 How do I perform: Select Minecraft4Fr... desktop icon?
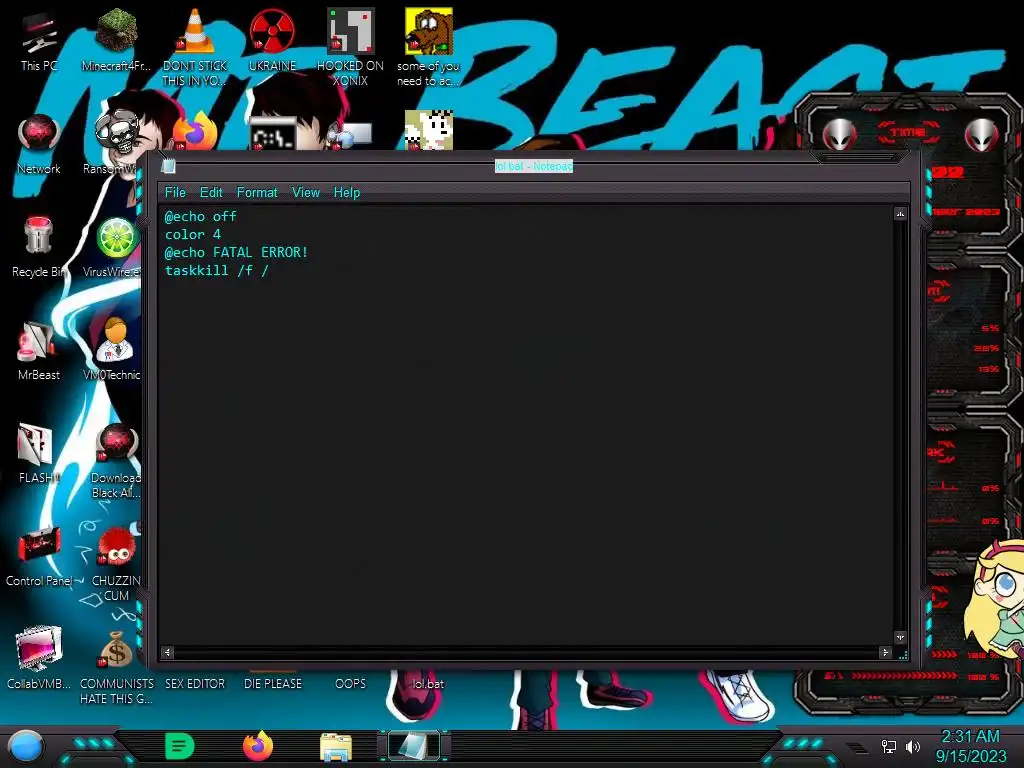(x=116, y=39)
